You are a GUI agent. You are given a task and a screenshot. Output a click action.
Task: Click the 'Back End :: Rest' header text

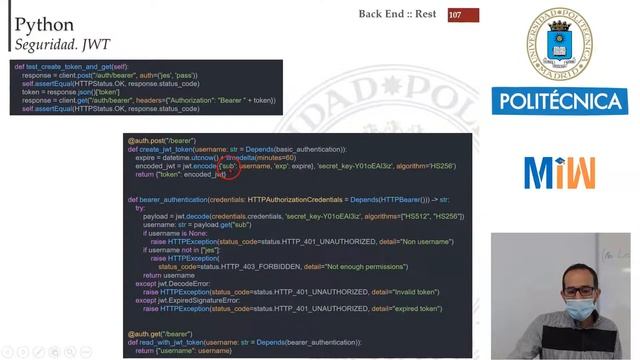pos(397,14)
